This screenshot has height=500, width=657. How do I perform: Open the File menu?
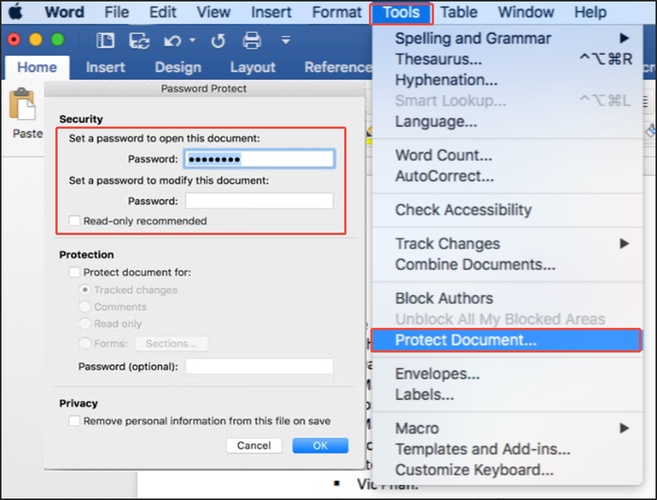[x=116, y=12]
